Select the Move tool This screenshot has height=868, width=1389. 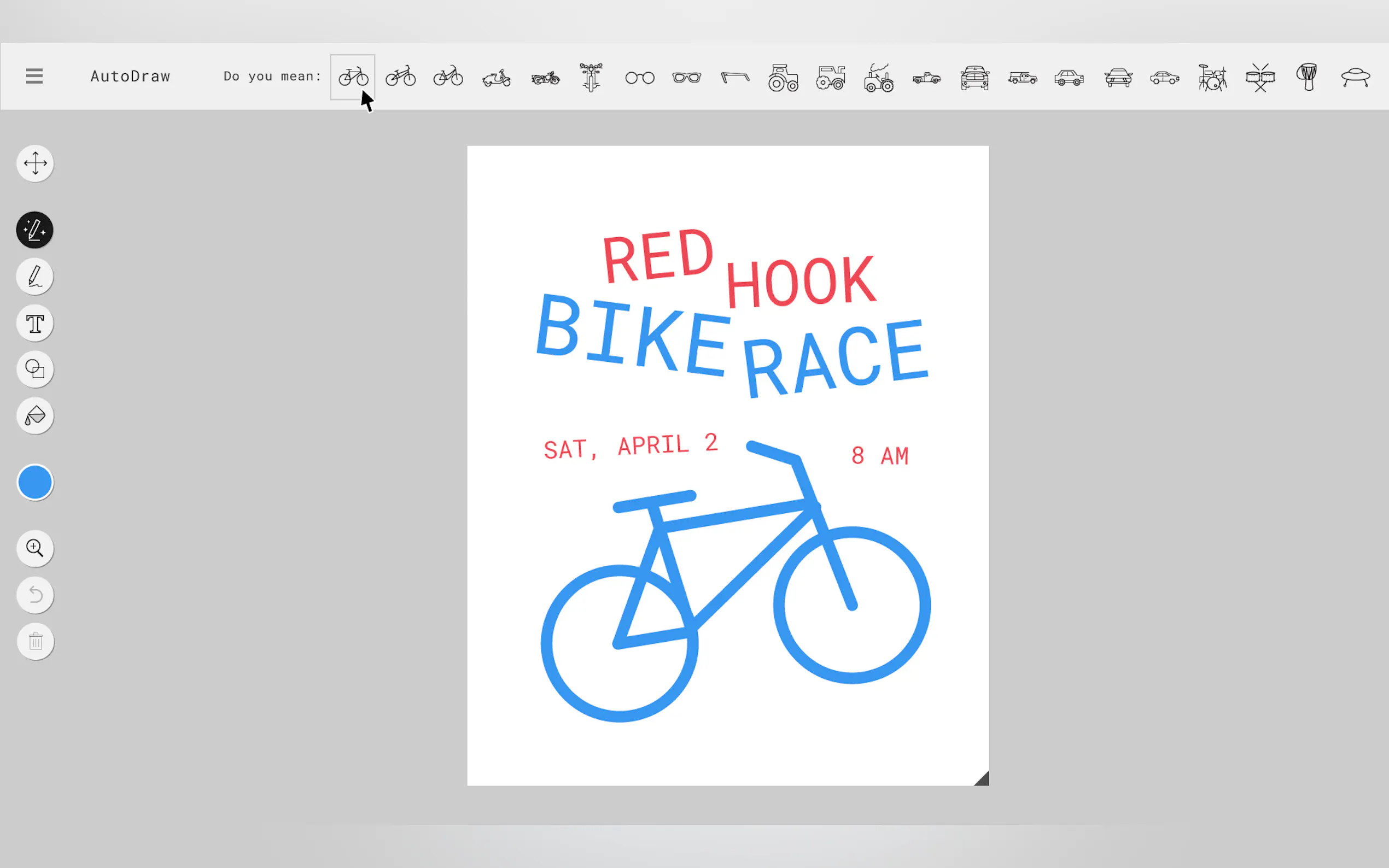click(x=35, y=163)
